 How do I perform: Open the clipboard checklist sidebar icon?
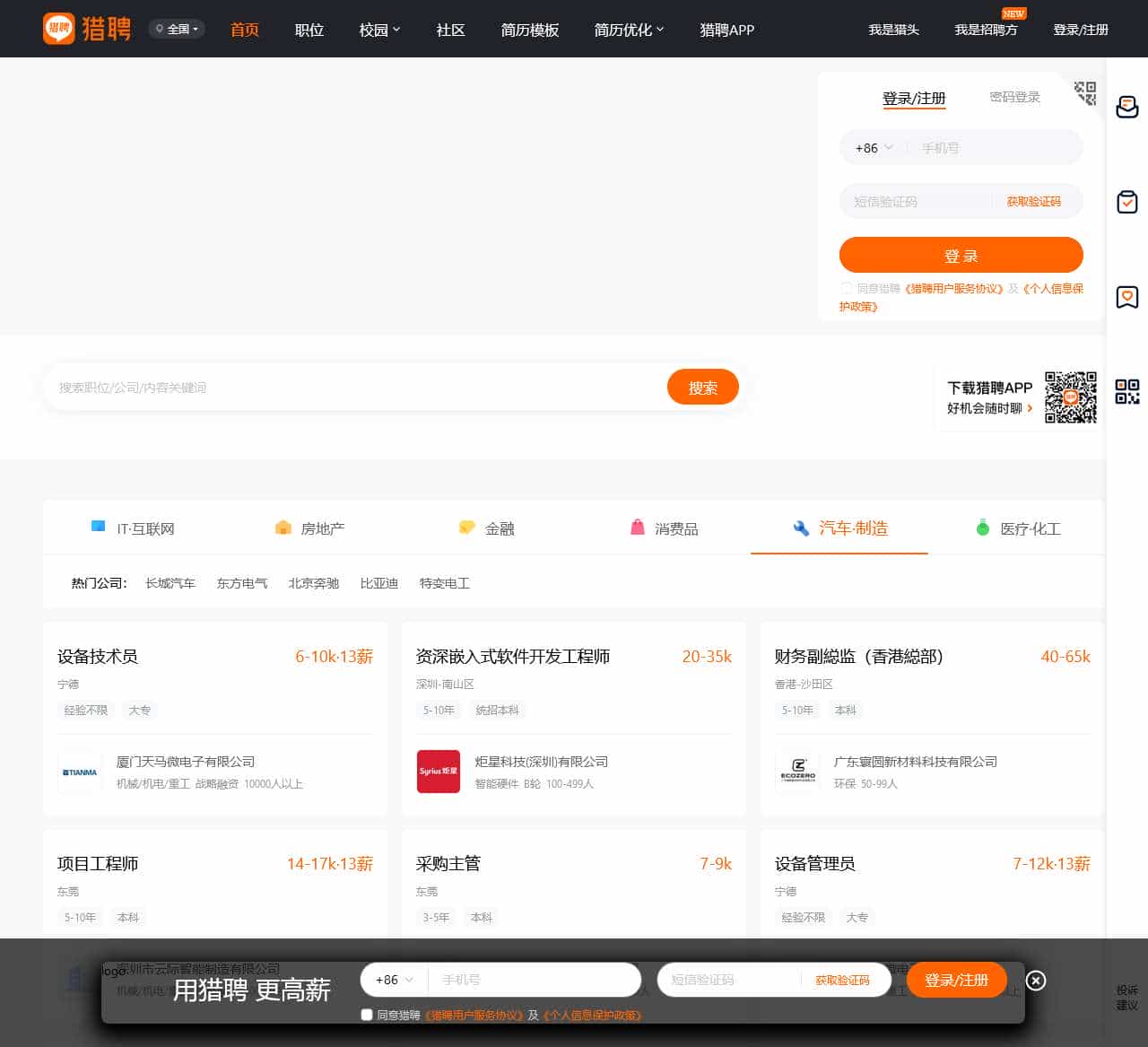click(1126, 202)
